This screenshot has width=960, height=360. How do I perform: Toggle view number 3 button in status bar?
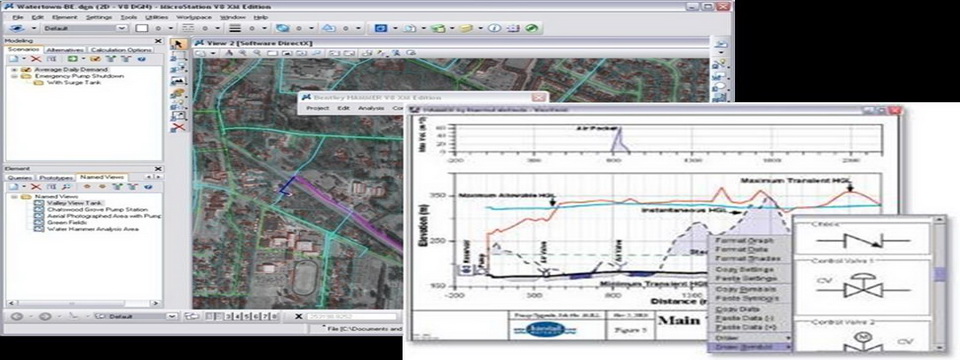click(x=228, y=317)
